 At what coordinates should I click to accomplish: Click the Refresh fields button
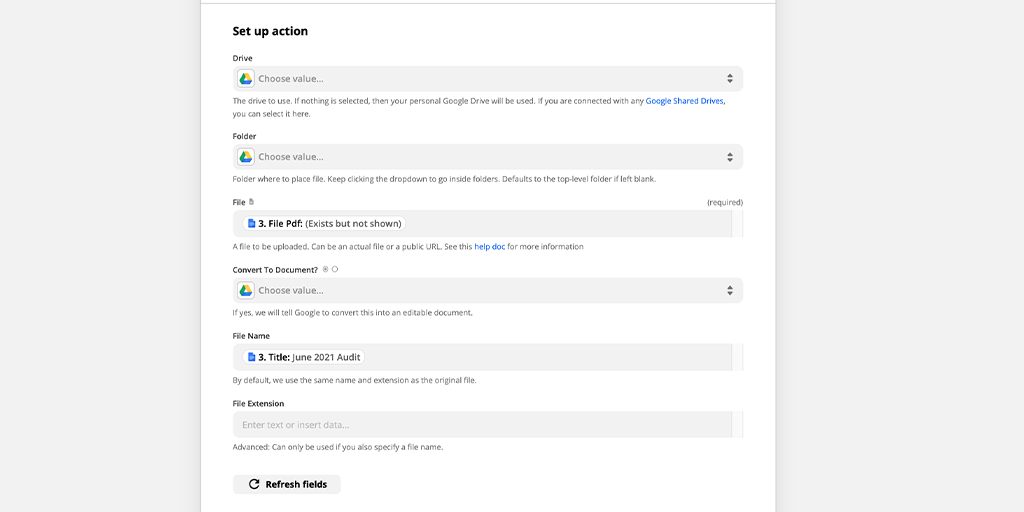point(287,485)
